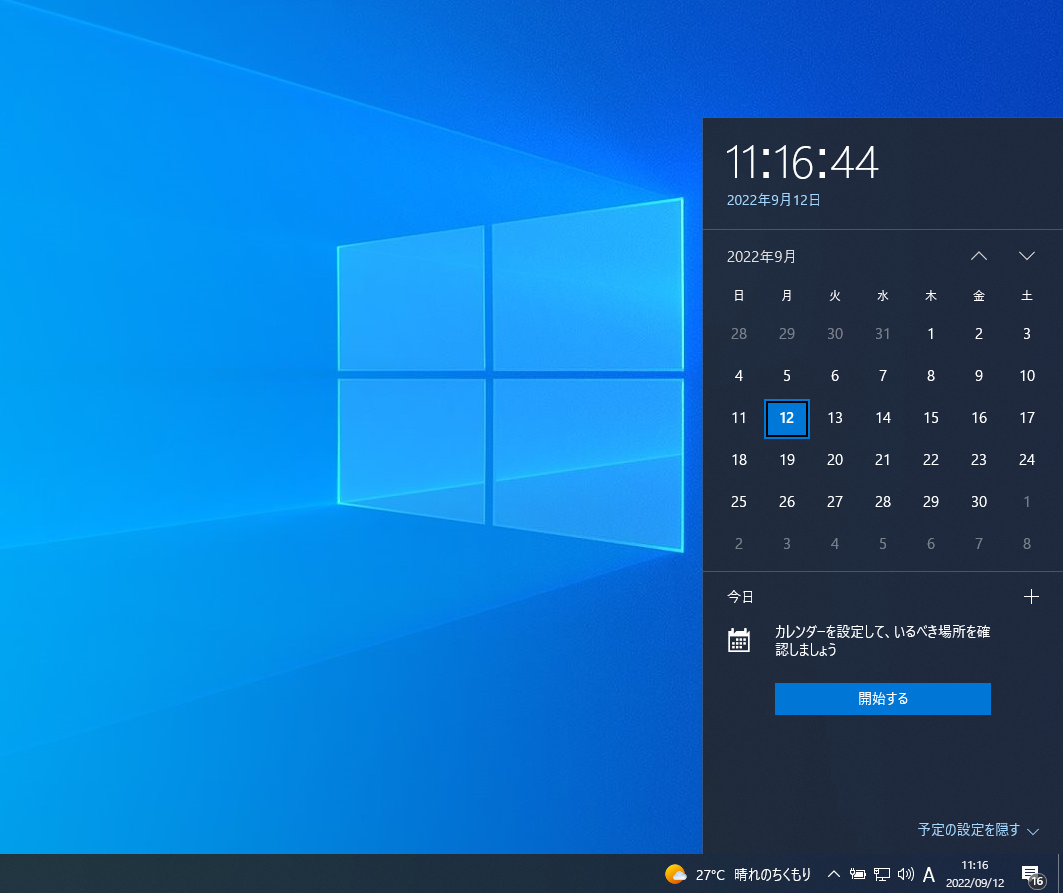Select the greyed-out October 5 date
The image size is (1063, 893).
click(x=883, y=544)
